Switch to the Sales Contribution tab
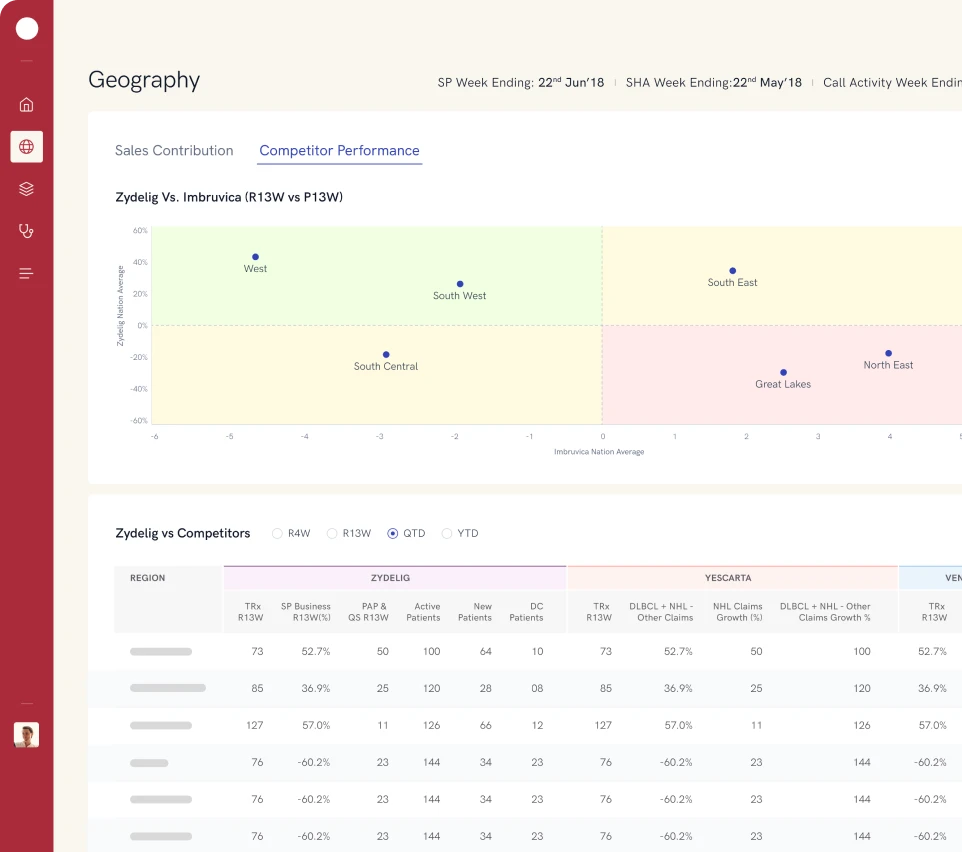The image size is (962, 852). point(174,150)
